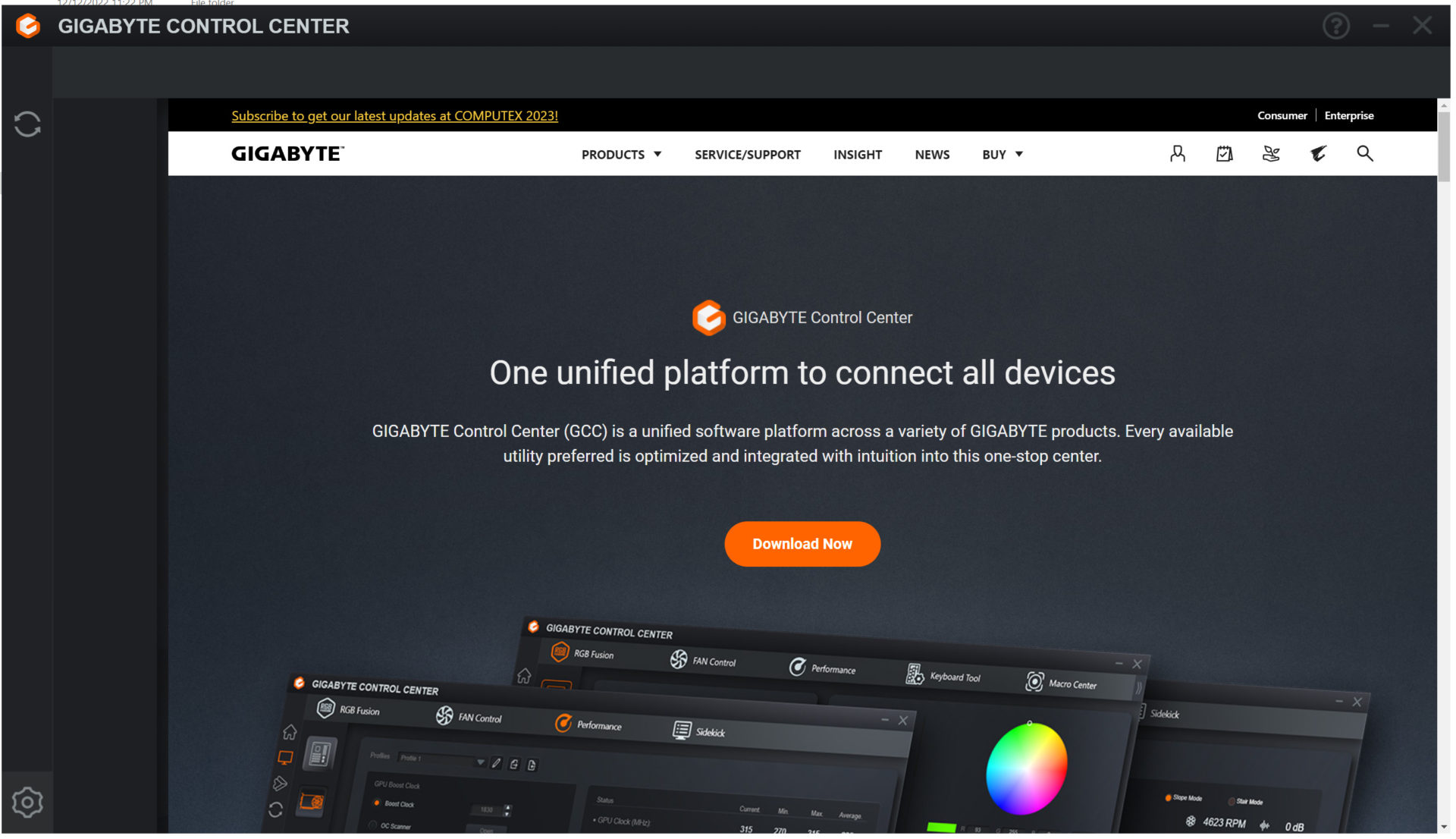The height and width of the screenshot is (839, 1456).
Task: Open the settings gear in sidebar
Action: (x=27, y=803)
